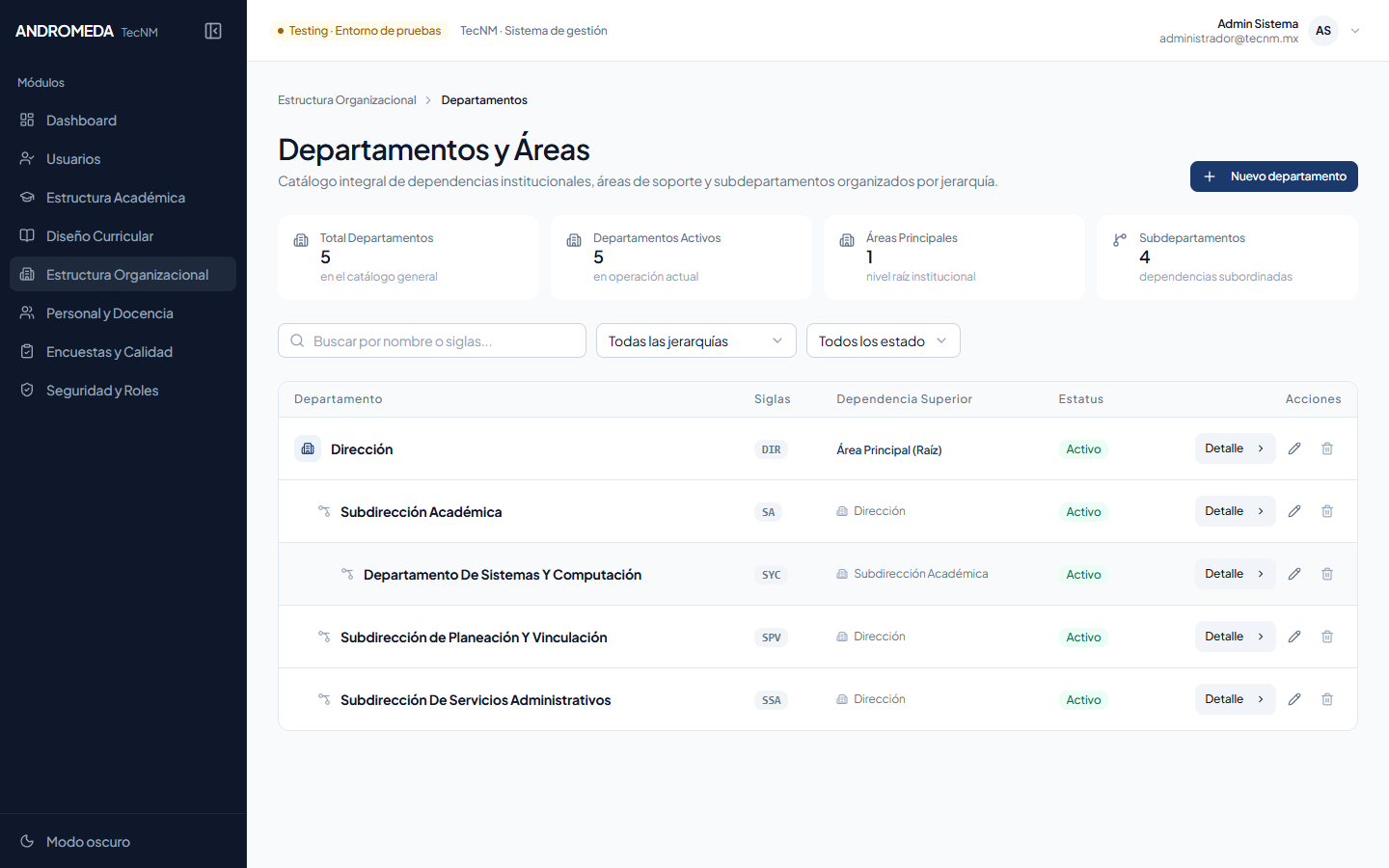Screen dimensions: 1389x868
Task: Click the ANDROMEDA TecNM logo
Action: pyautogui.click(x=87, y=31)
